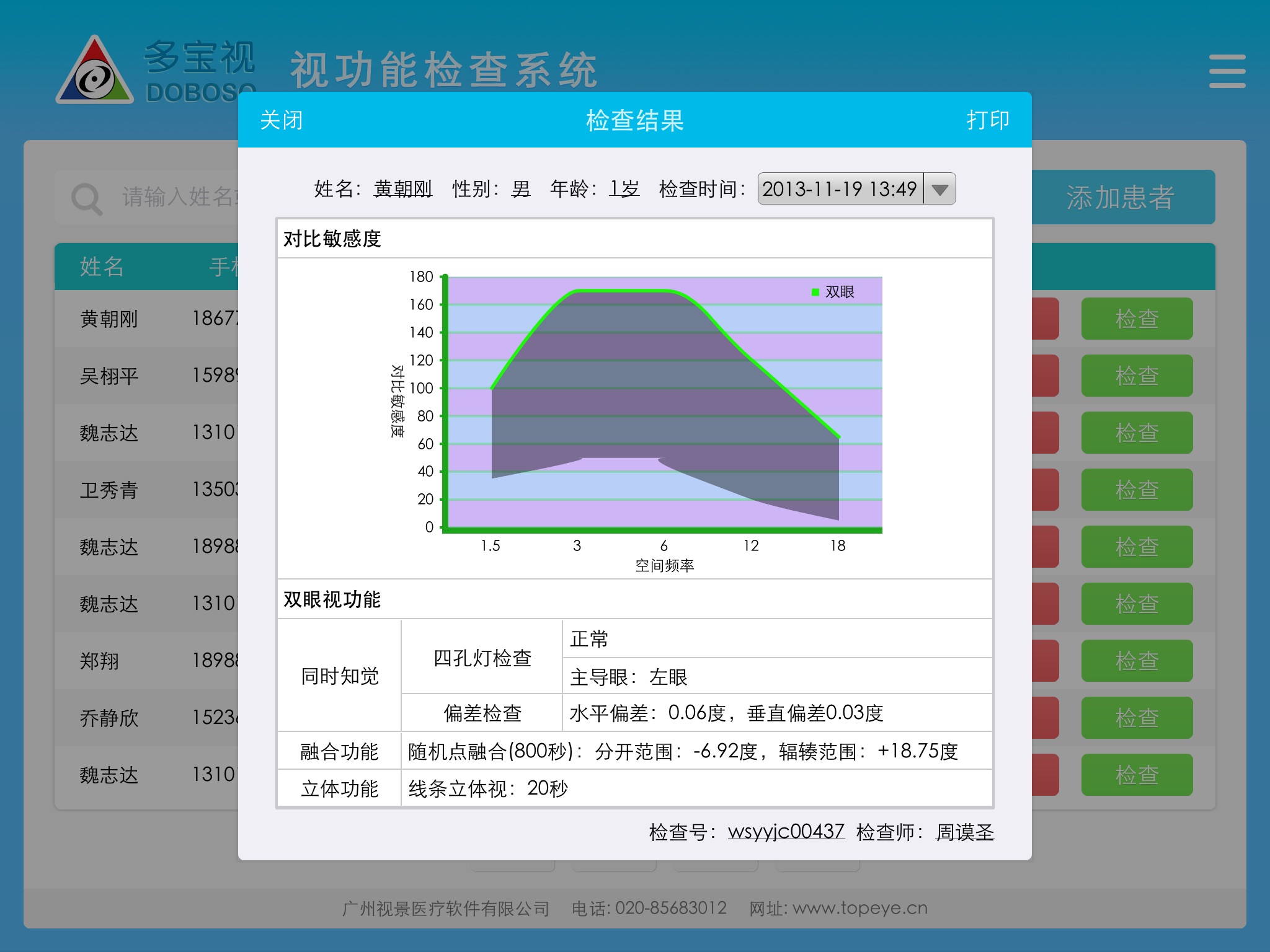
Task: Click the DOBOSO triangle logo
Action: click(94, 69)
